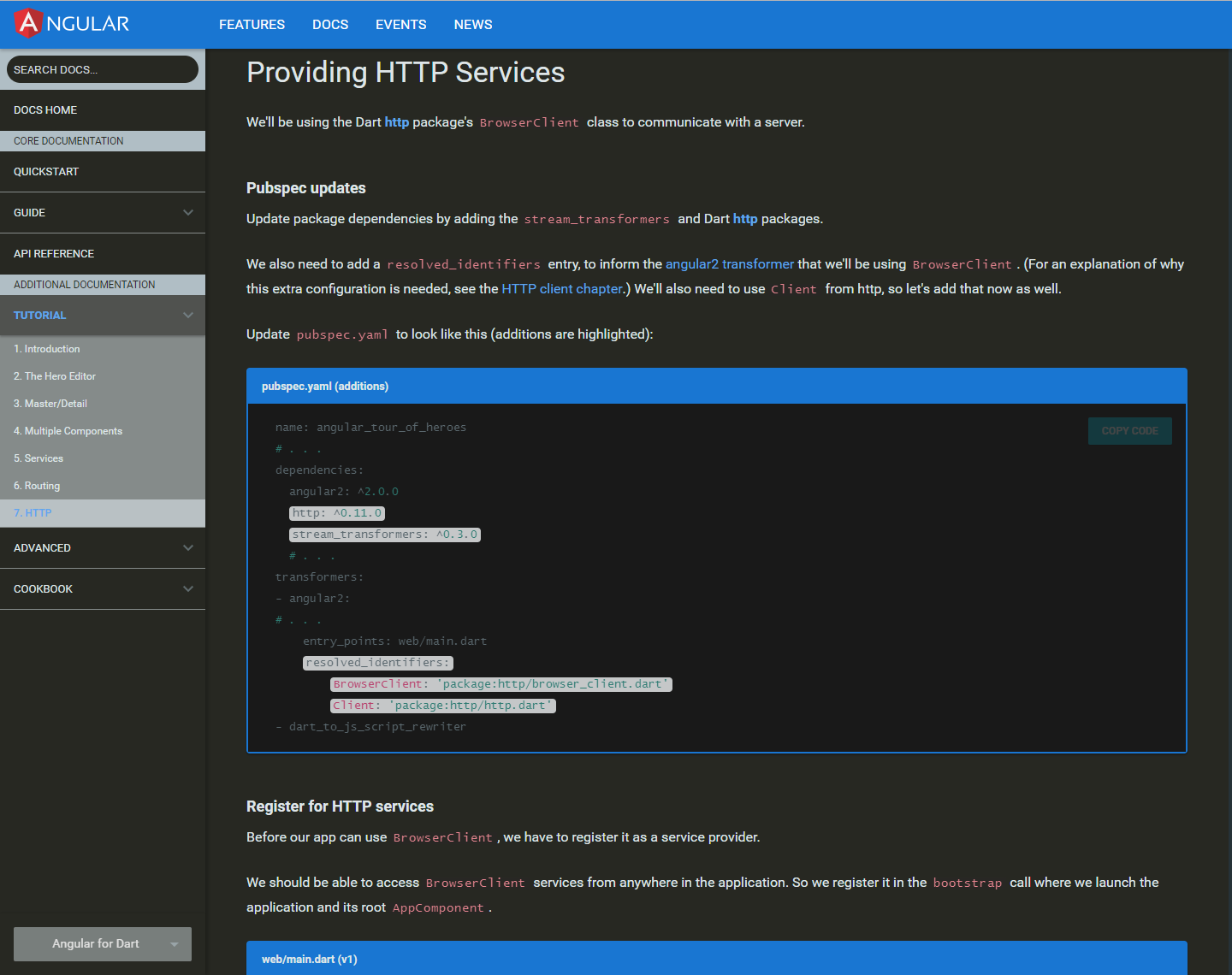Open the Docs menu item
Viewport: 1232px width, 975px height.
click(x=330, y=25)
